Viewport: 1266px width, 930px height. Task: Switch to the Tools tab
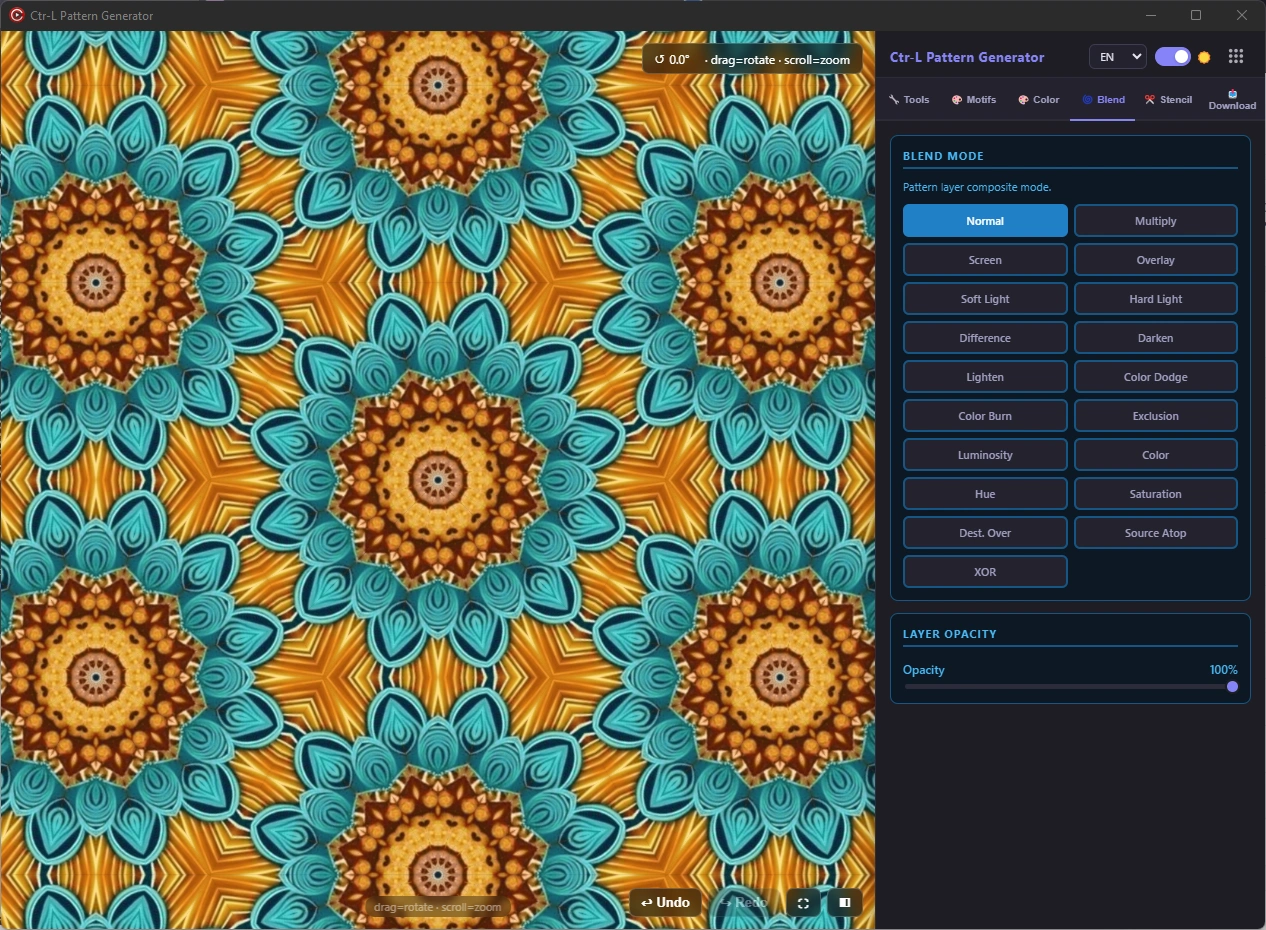click(x=909, y=100)
